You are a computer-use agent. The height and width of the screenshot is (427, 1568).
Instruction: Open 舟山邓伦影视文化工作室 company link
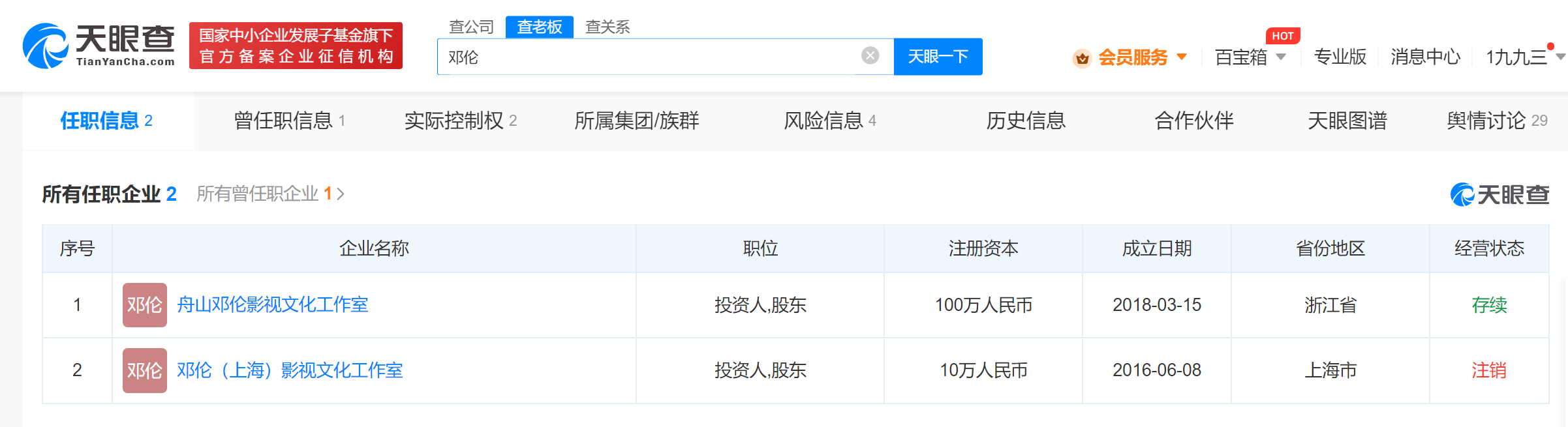[272, 305]
